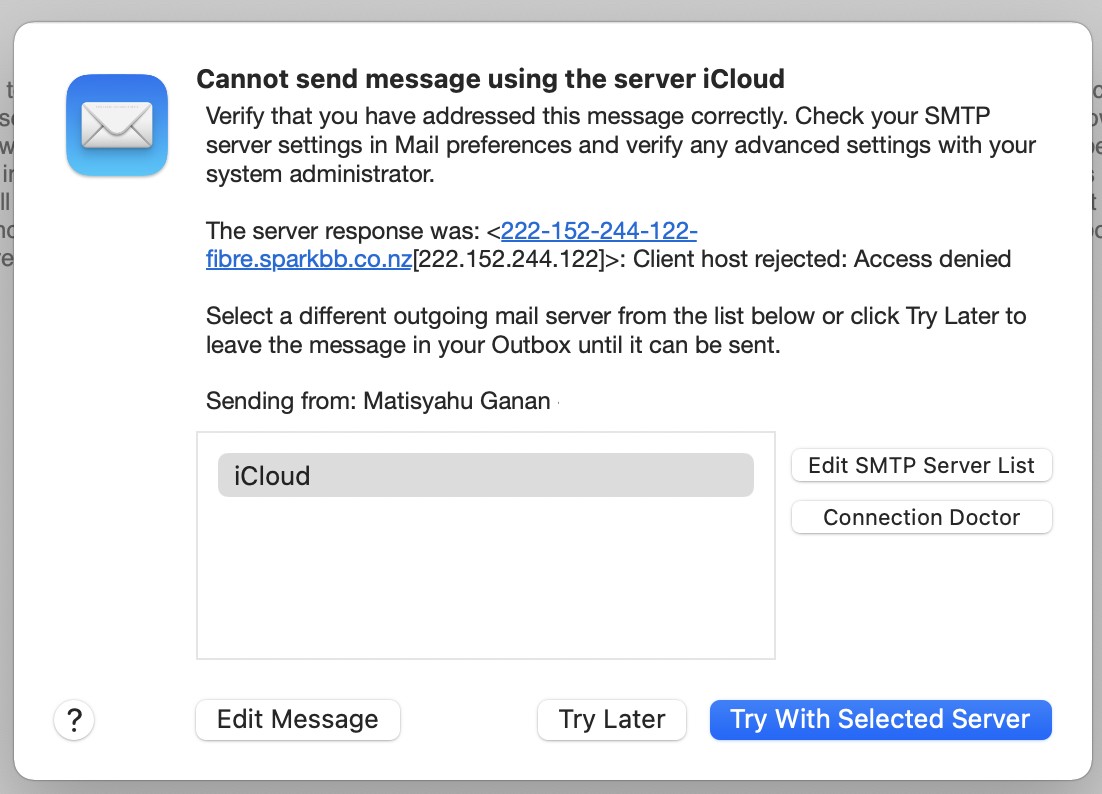Click "The server response was:" text
The width and height of the screenshot is (1102, 794).
coord(343,232)
